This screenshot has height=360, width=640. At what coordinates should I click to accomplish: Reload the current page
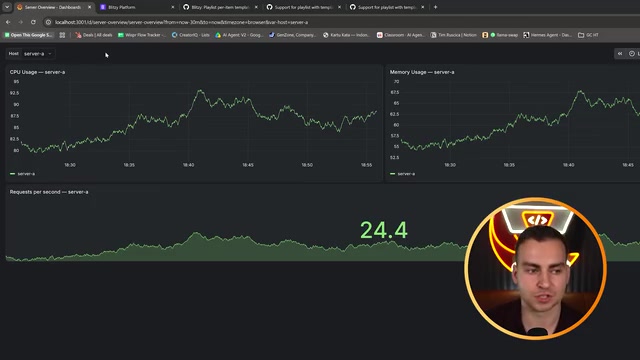point(33,22)
